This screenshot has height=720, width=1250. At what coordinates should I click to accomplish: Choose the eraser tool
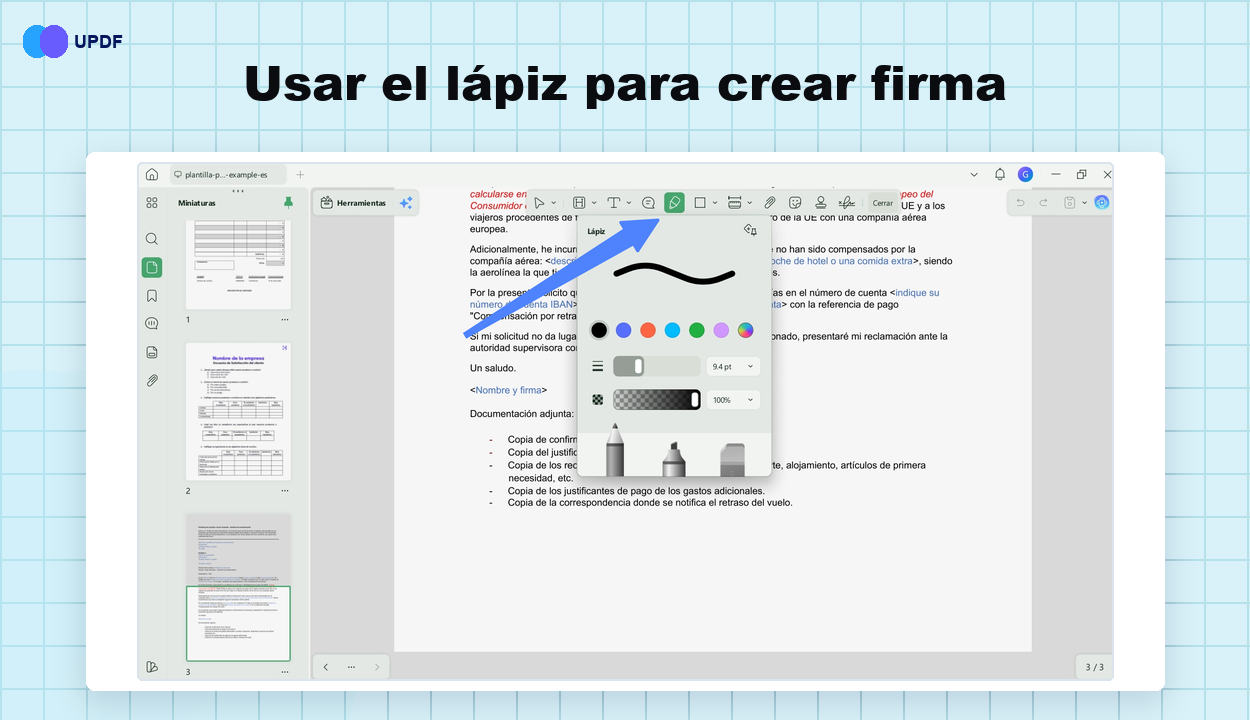point(733,460)
